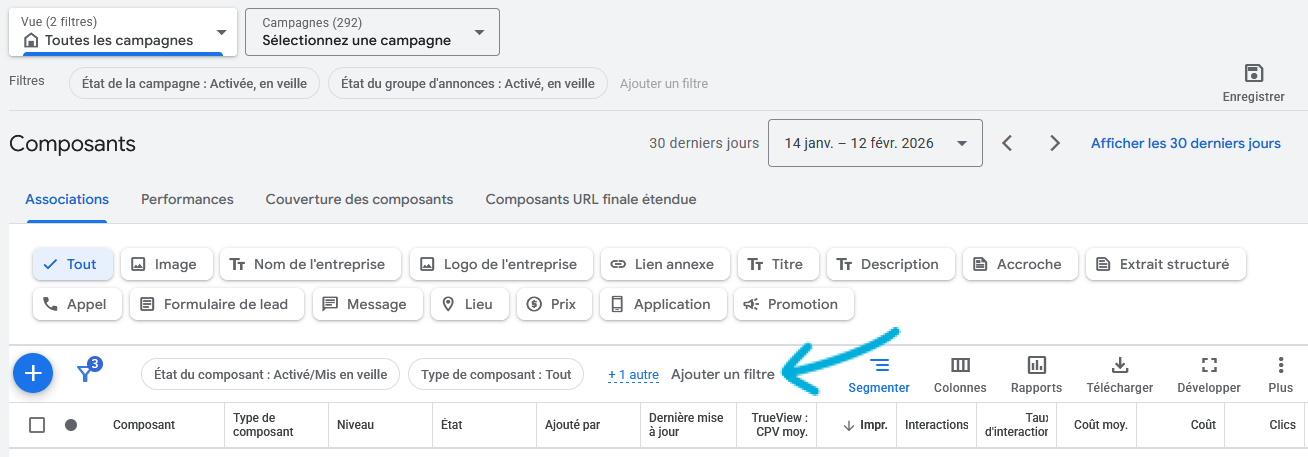Click Afficher les 30 derniers jours link

1185,143
